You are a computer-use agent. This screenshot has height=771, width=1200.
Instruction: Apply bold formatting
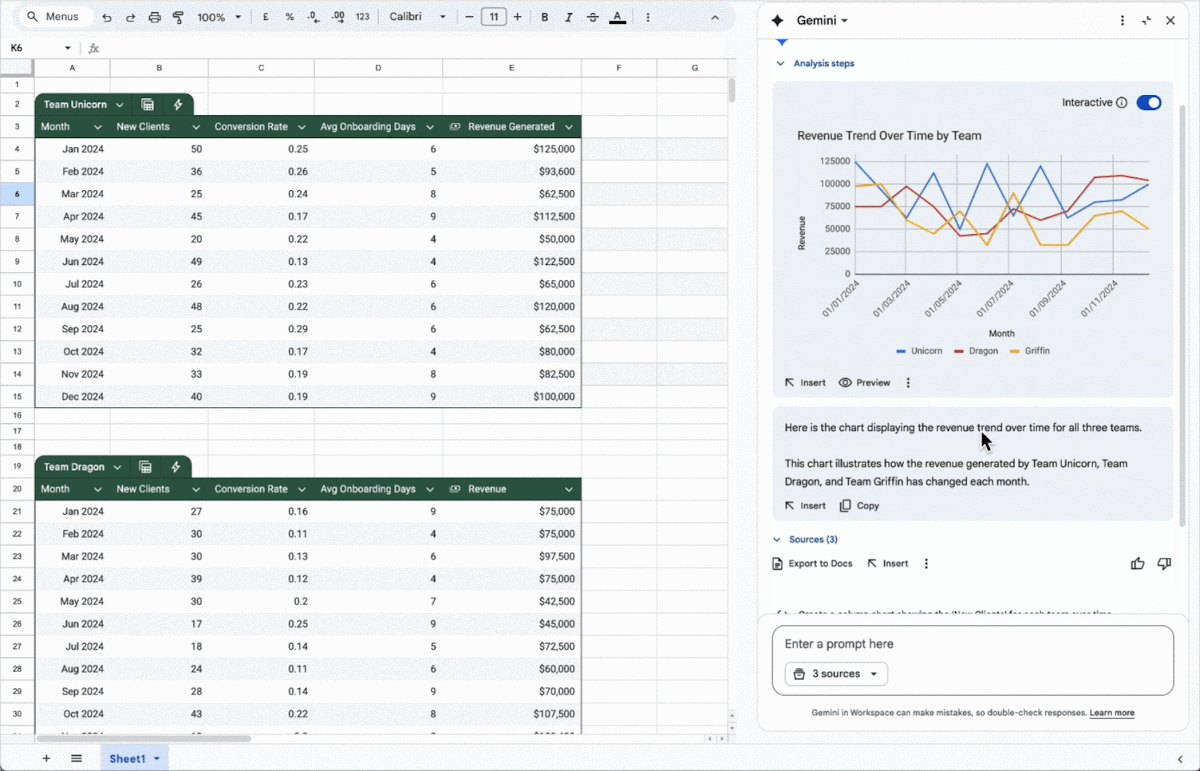point(545,17)
